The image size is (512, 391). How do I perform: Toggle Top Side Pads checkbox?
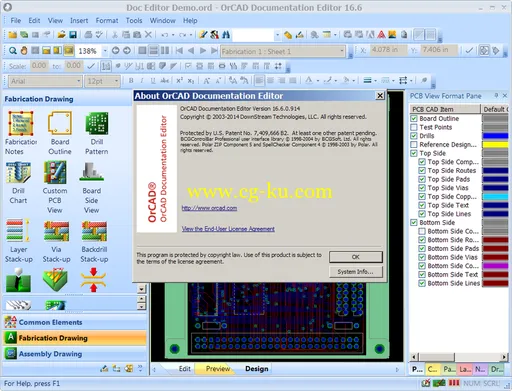[x=422, y=179]
